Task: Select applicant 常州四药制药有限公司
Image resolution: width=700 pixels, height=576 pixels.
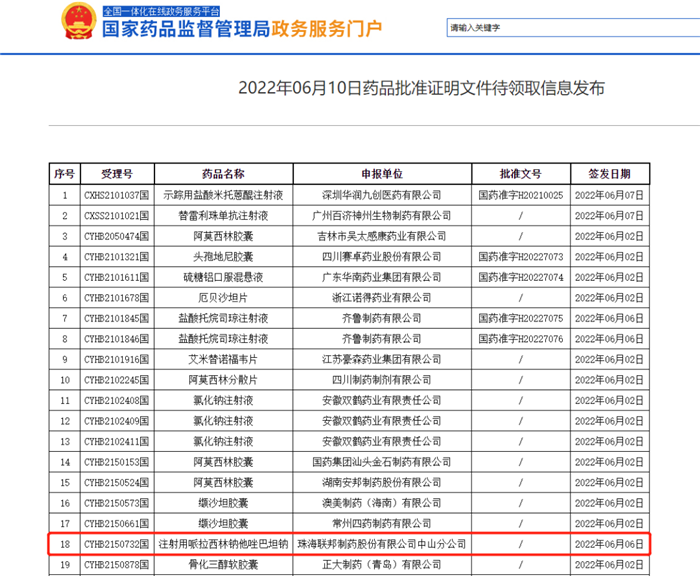Action: (x=382, y=524)
